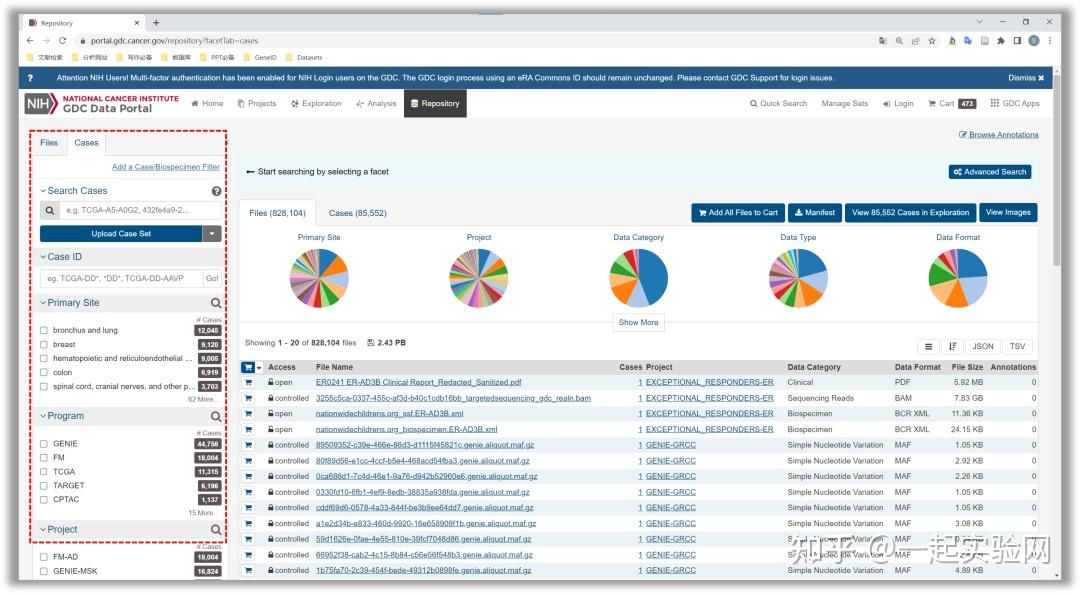1080x594 pixels.
Task: Collapse the Project facet
Action: click(59, 529)
